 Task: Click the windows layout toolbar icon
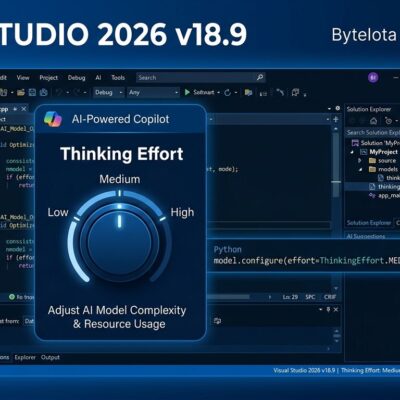pyautogui.click(x=295, y=92)
